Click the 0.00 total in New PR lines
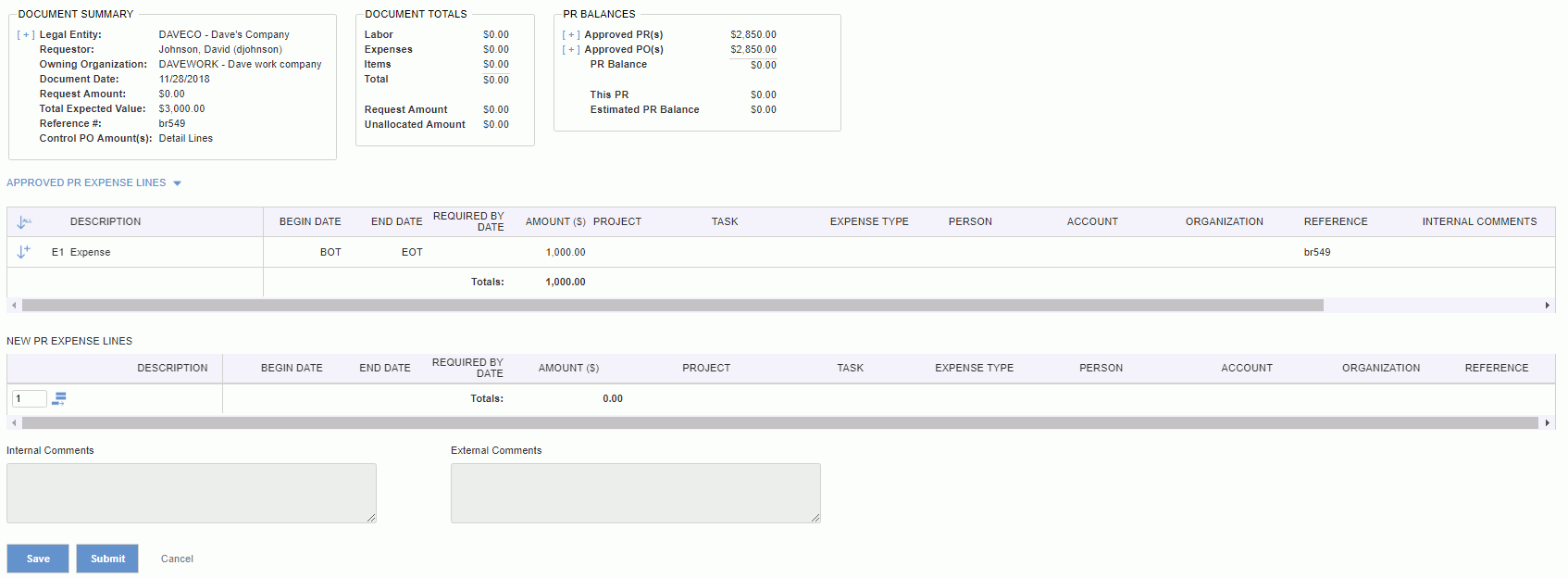Viewport: 1568px width, 578px height. pos(613,398)
